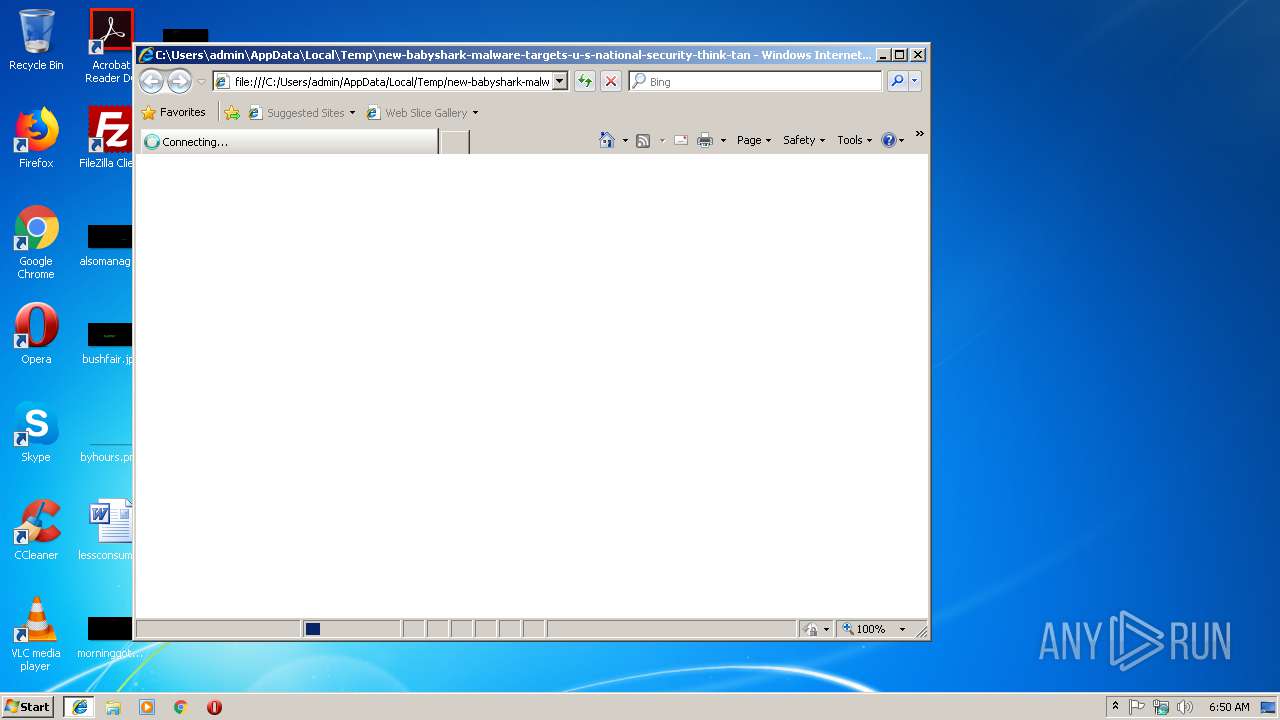The width and height of the screenshot is (1280, 720).
Task: Click the status bar progress indicator
Action: (x=351, y=629)
